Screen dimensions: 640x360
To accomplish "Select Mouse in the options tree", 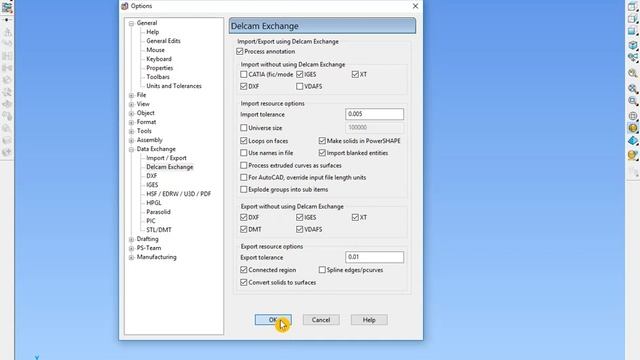I will click(156, 50).
